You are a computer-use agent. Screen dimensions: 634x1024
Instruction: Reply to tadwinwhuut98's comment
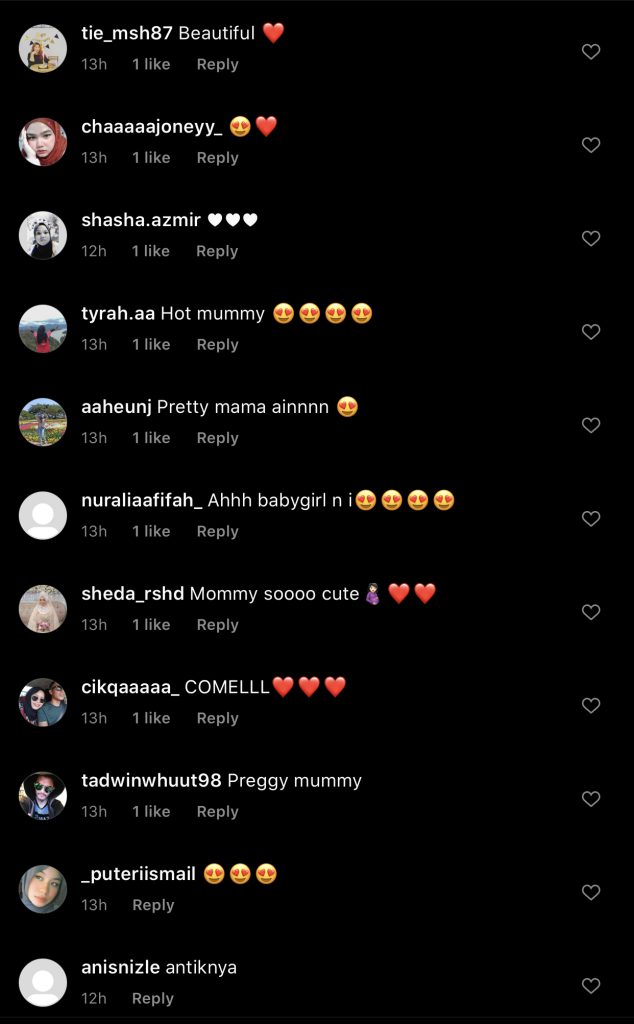217,812
